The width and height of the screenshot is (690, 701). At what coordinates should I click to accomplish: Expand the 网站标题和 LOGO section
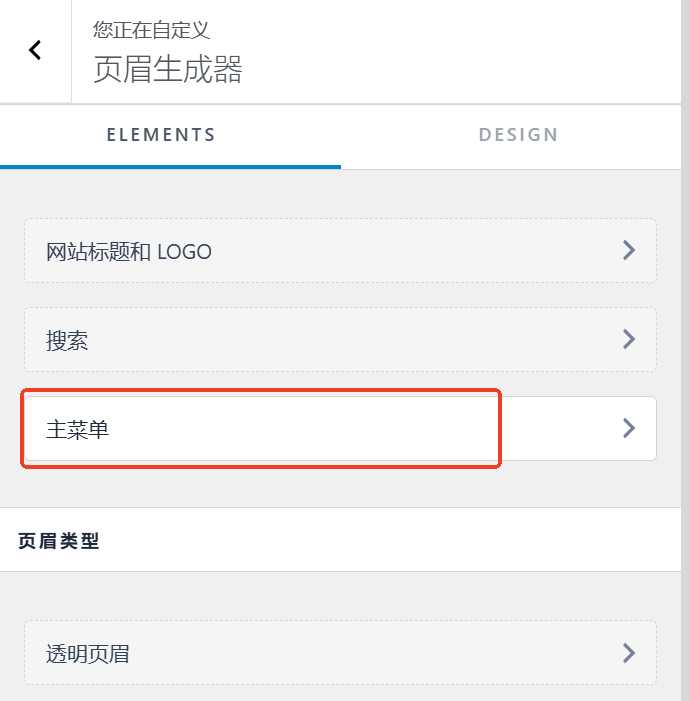340,251
